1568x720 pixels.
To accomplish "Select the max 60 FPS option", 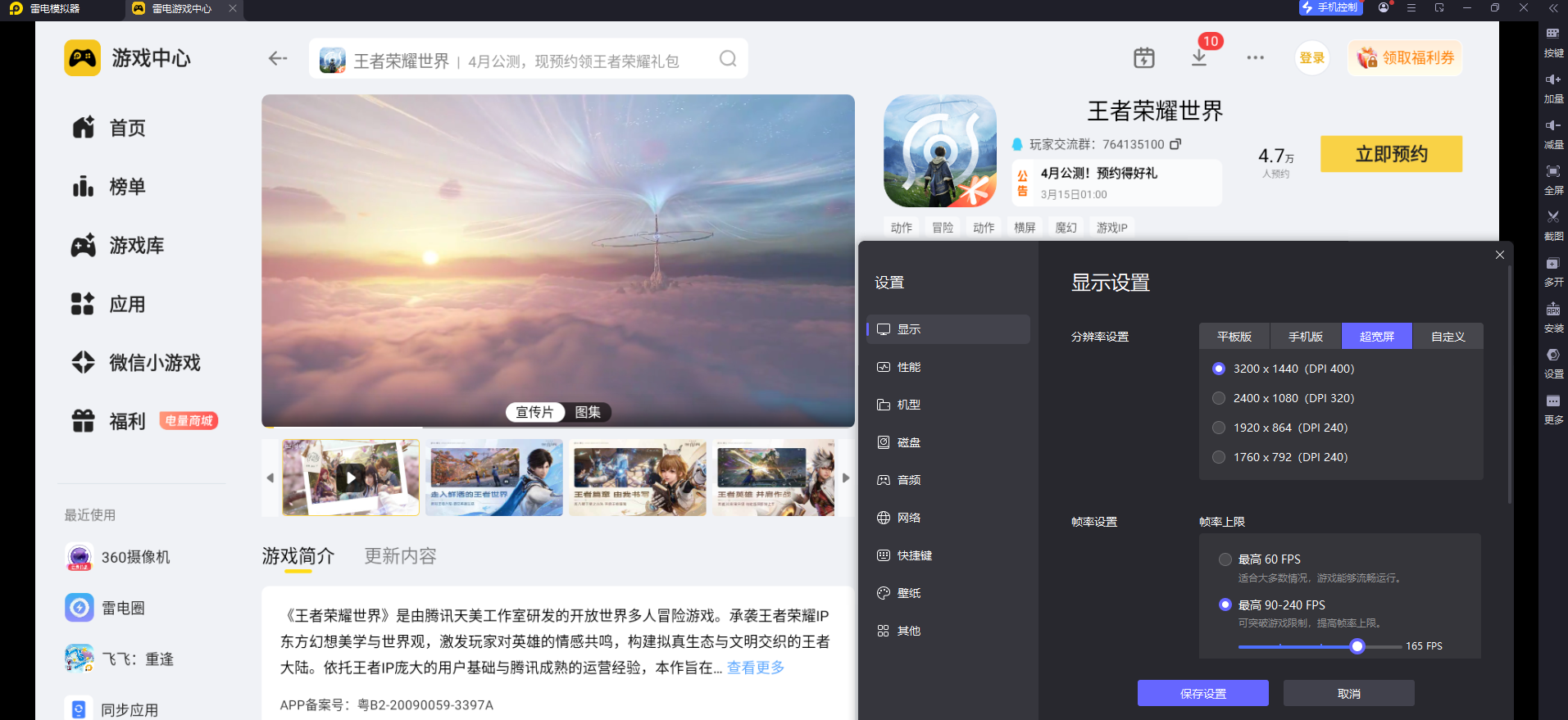I will coord(1225,559).
